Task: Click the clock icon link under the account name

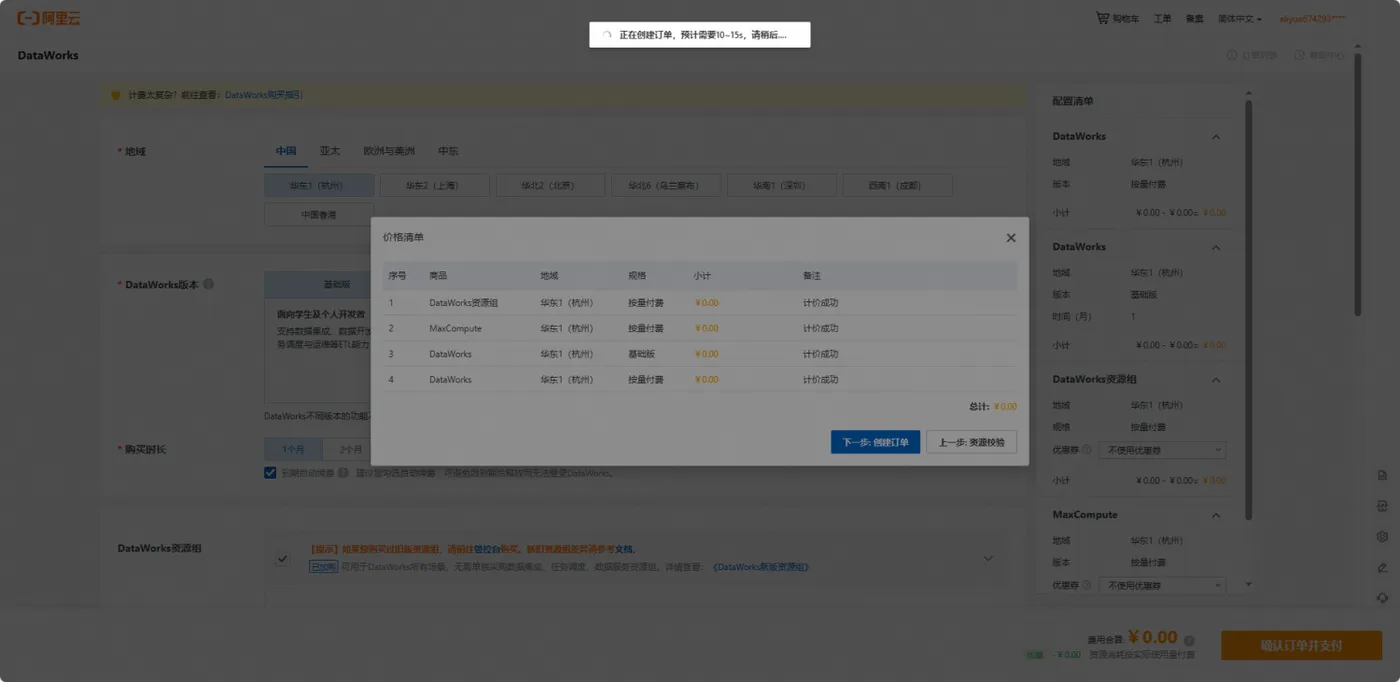Action: coord(1321,55)
